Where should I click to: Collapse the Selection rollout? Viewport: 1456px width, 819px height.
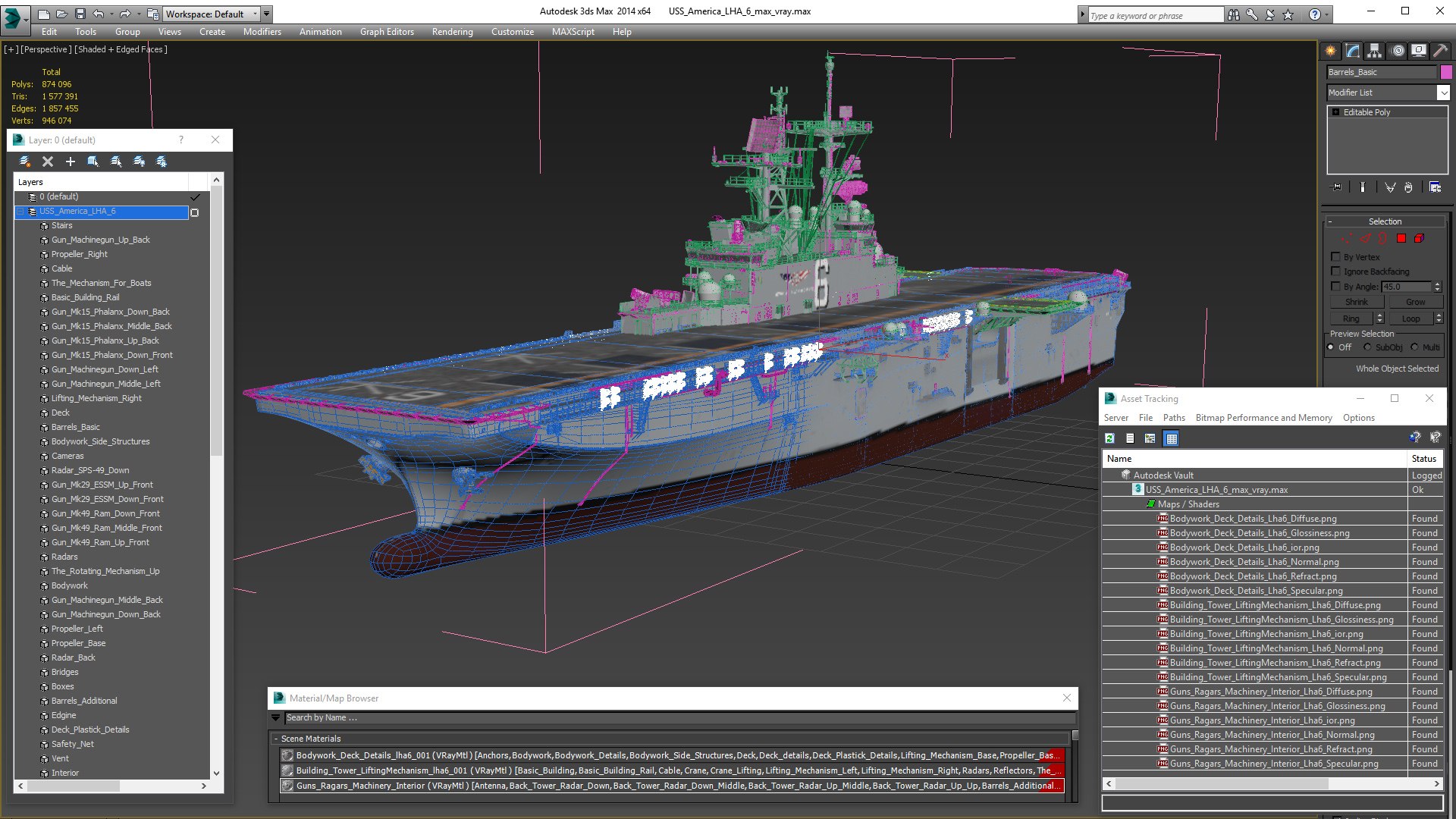tap(1385, 221)
